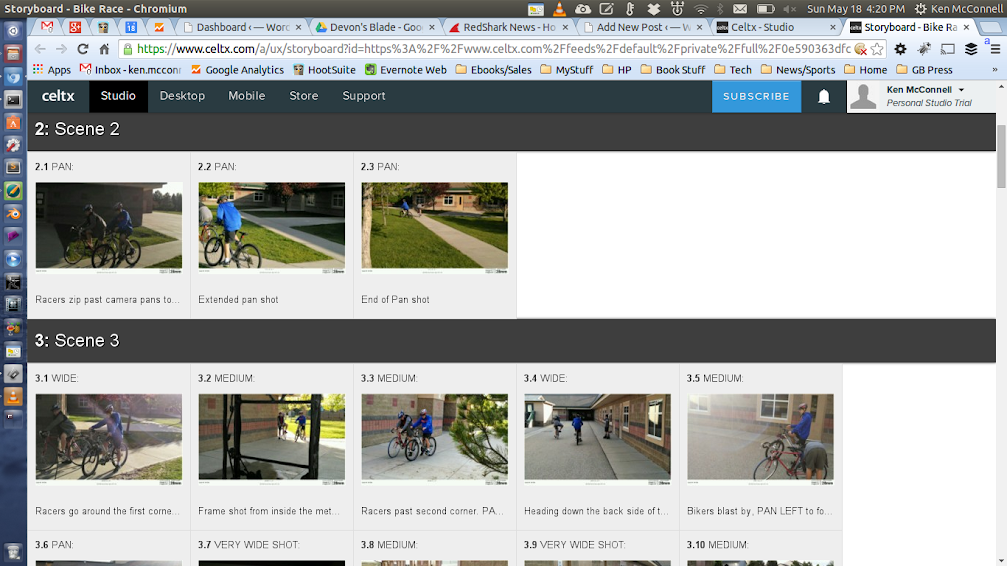
Task: Bookmark this page with the star icon
Action: pos(877,49)
